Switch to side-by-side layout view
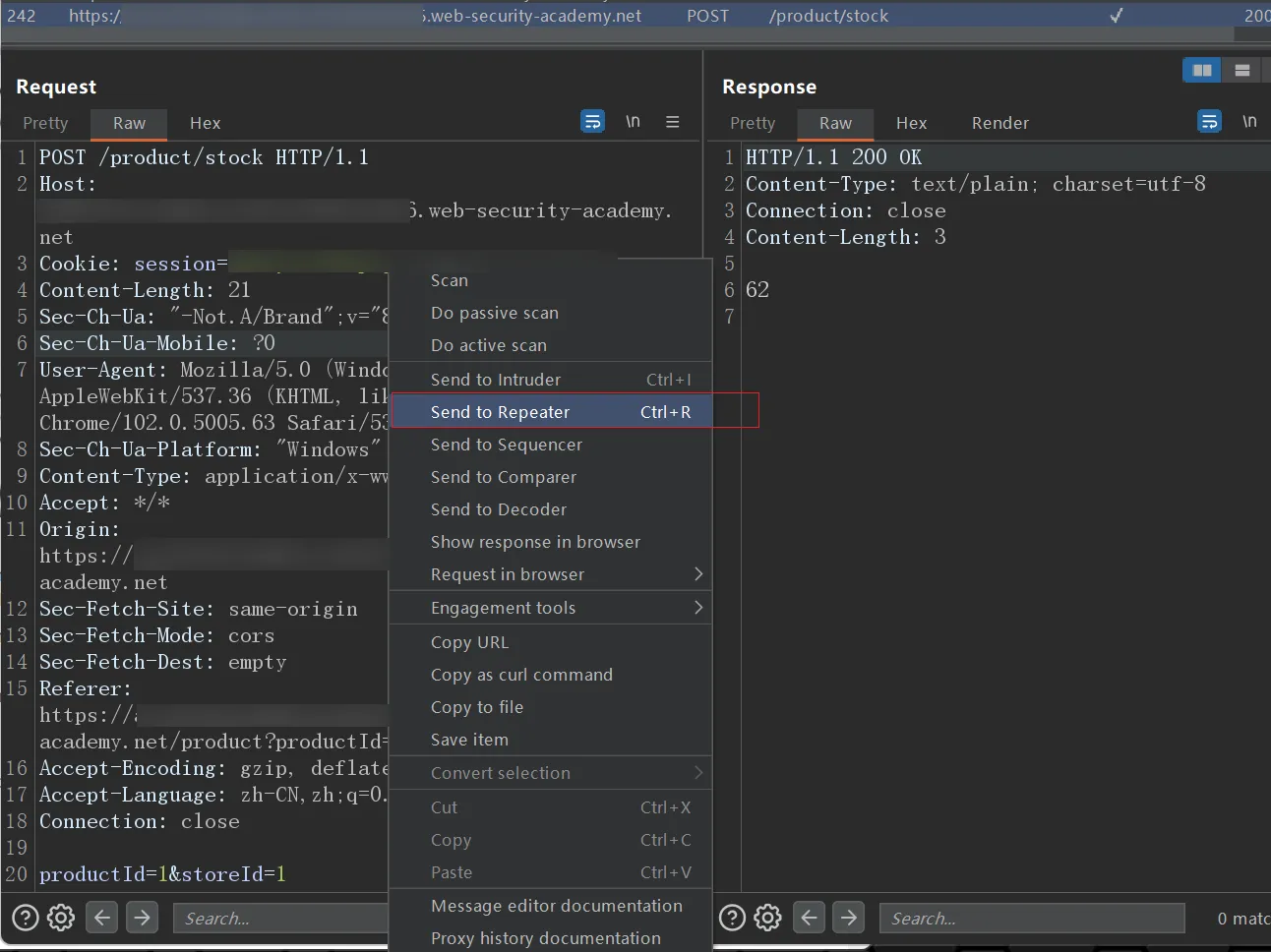The height and width of the screenshot is (952, 1271). (x=1201, y=71)
